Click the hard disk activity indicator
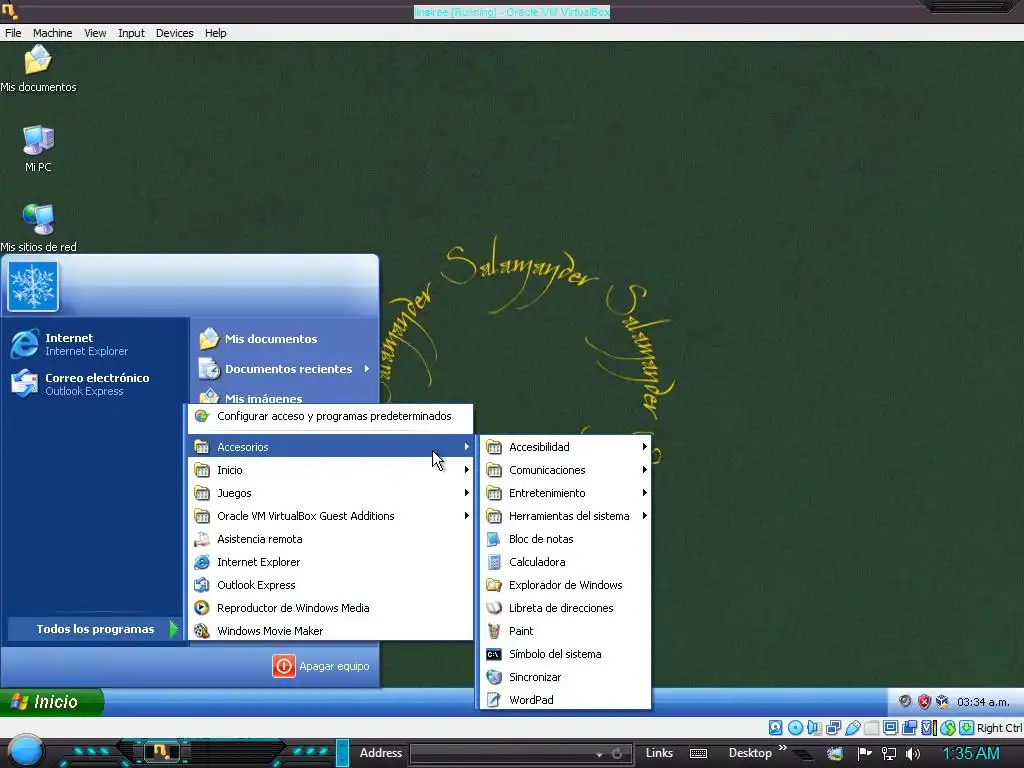 (x=776, y=728)
